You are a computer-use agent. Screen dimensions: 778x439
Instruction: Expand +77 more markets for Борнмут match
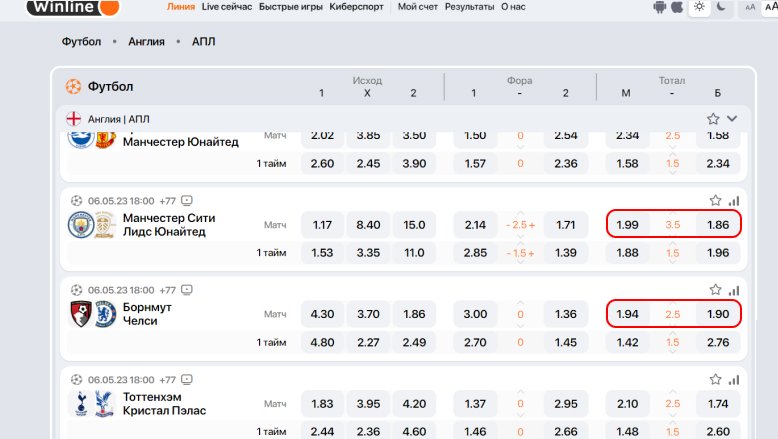(167, 290)
